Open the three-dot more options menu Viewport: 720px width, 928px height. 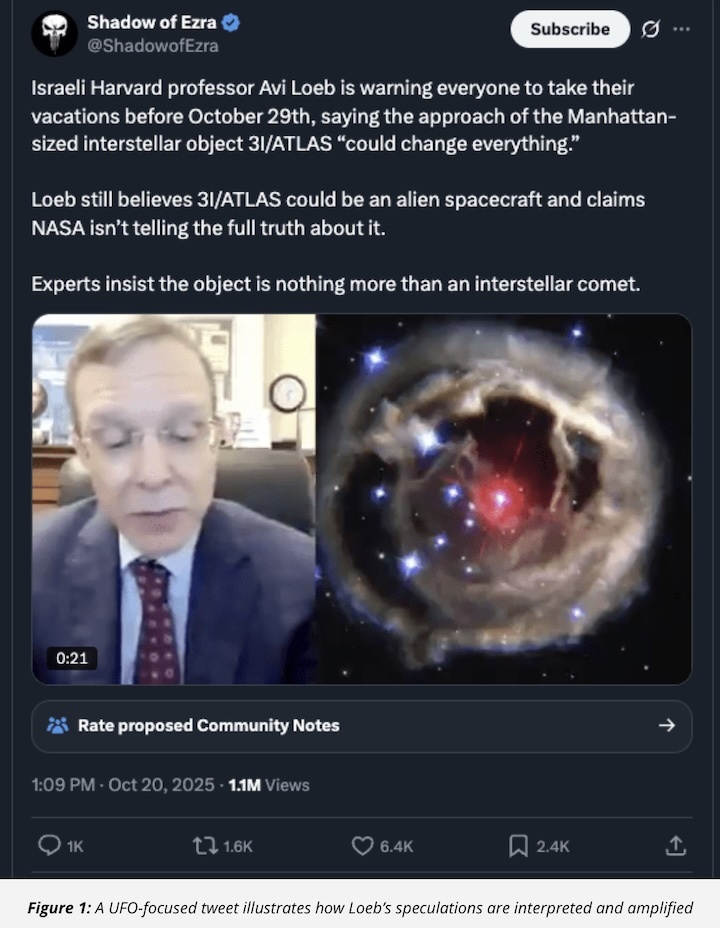pos(682,29)
